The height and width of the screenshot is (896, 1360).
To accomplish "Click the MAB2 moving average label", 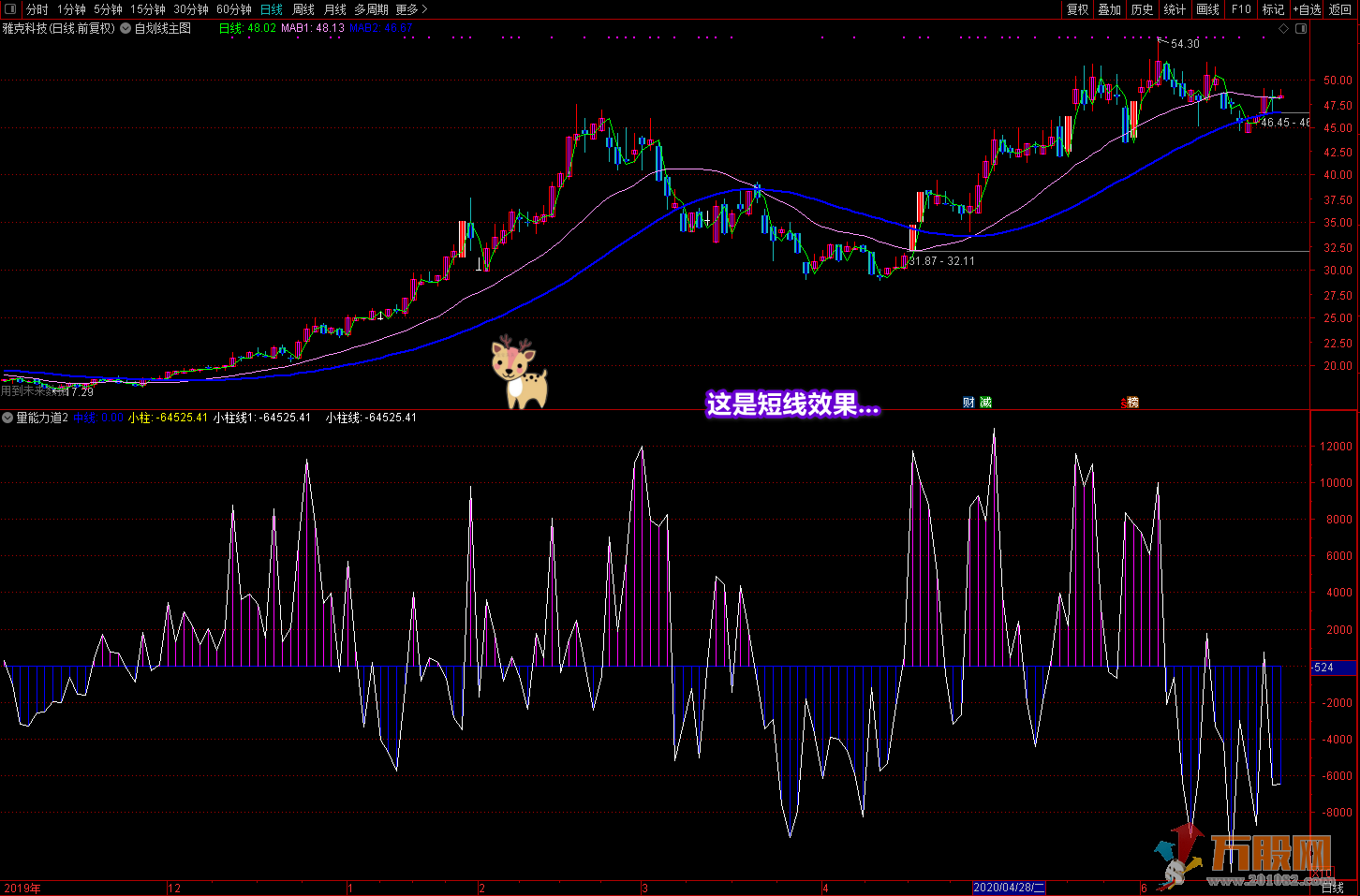I will coord(380,28).
